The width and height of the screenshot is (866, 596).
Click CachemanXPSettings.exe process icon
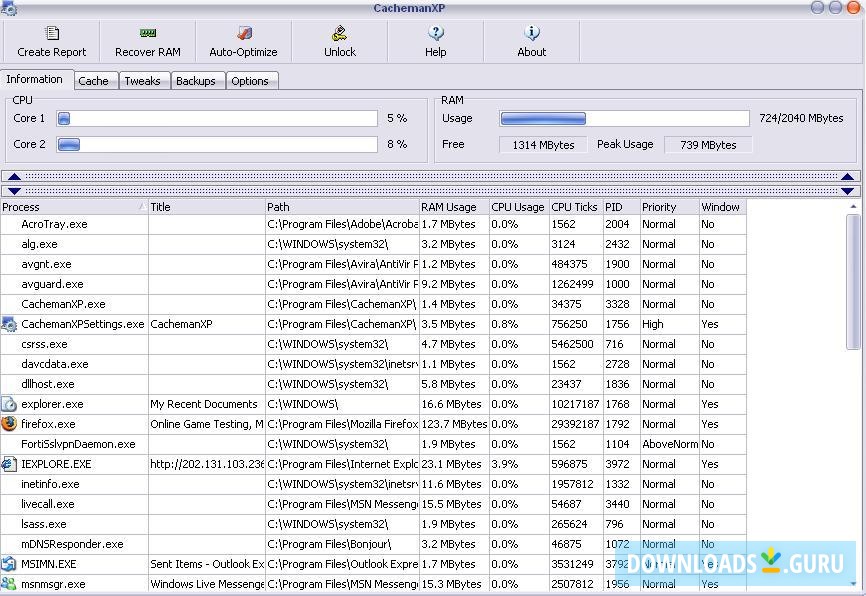pos(9,324)
